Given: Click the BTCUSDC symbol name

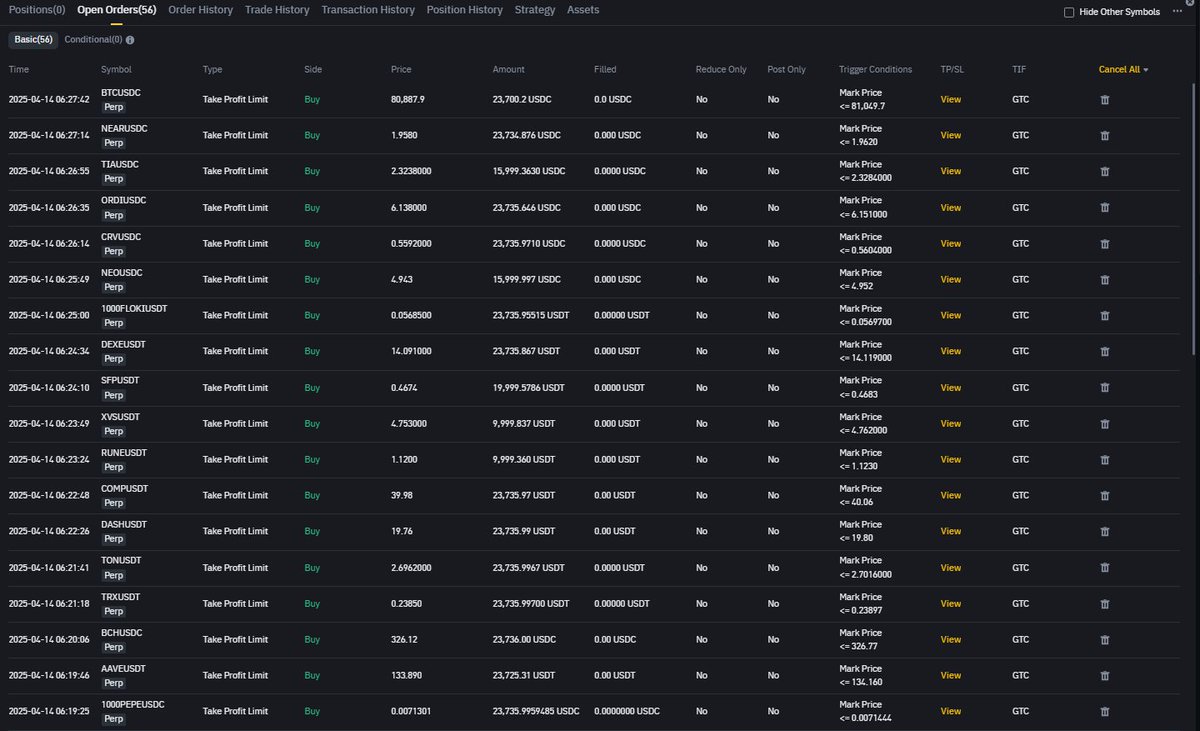Looking at the screenshot, I should click(121, 92).
